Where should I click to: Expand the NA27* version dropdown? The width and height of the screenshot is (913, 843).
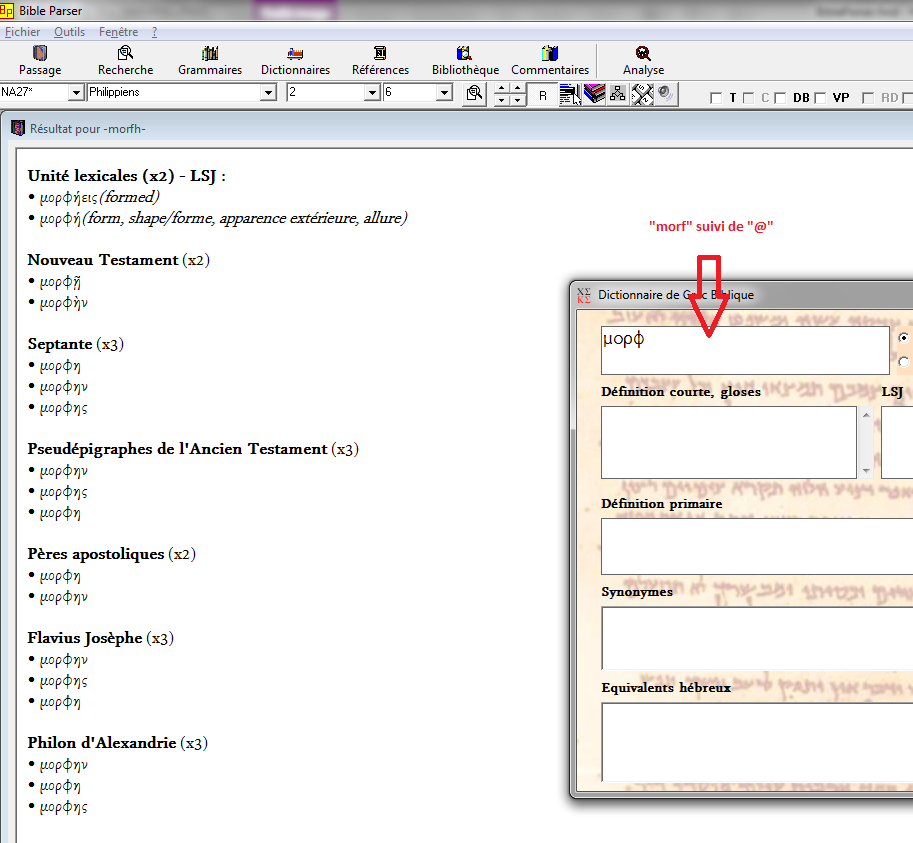pyautogui.click(x=76, y=93)
